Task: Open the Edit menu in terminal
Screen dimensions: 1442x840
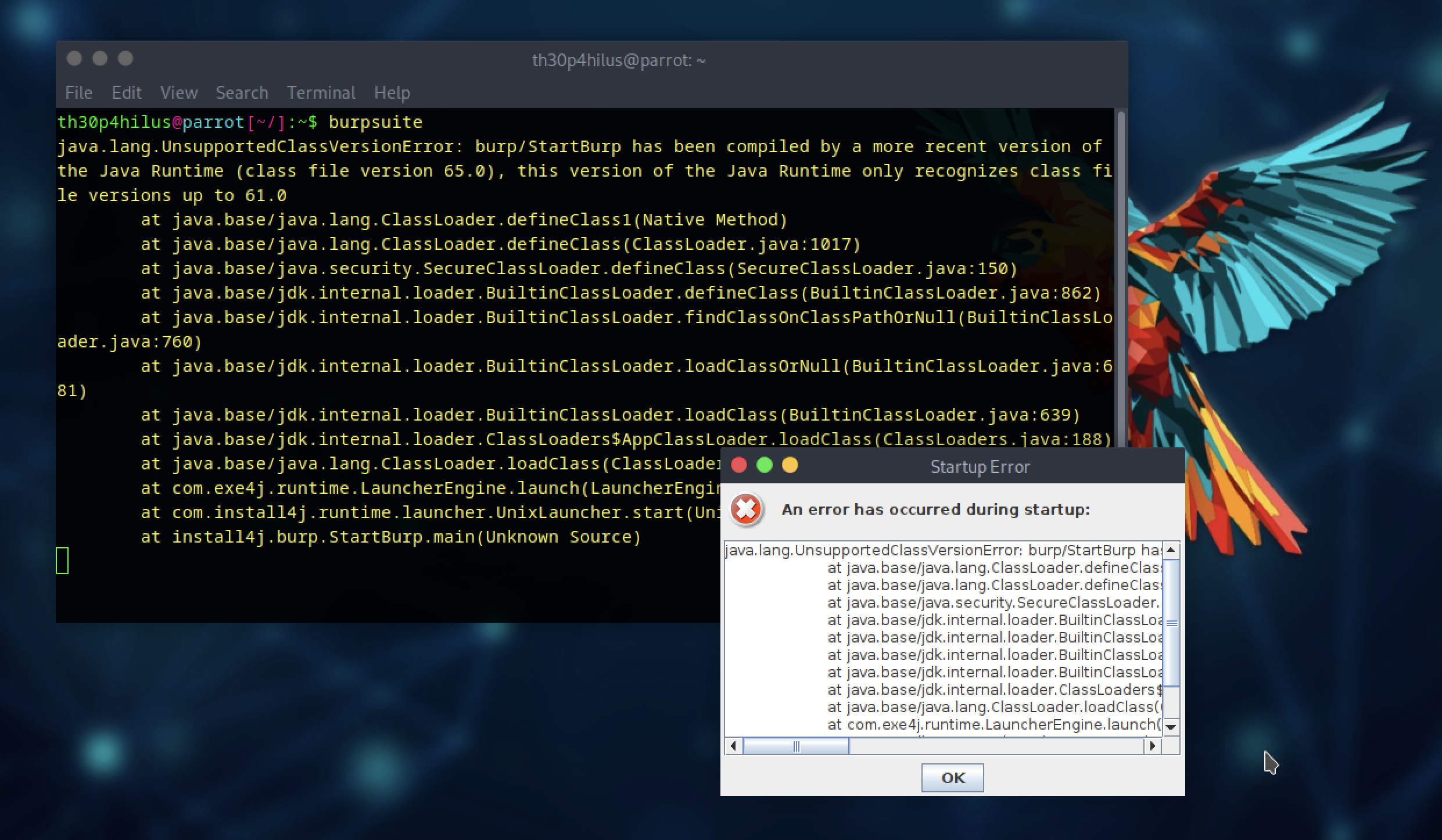Action: [127, 93]
